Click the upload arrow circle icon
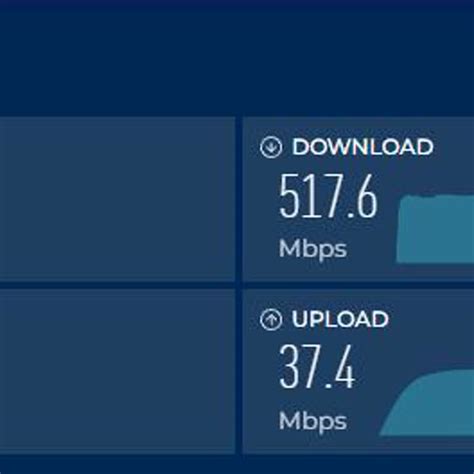The width and height of the screenshot is (474, 474). point(271,320)
